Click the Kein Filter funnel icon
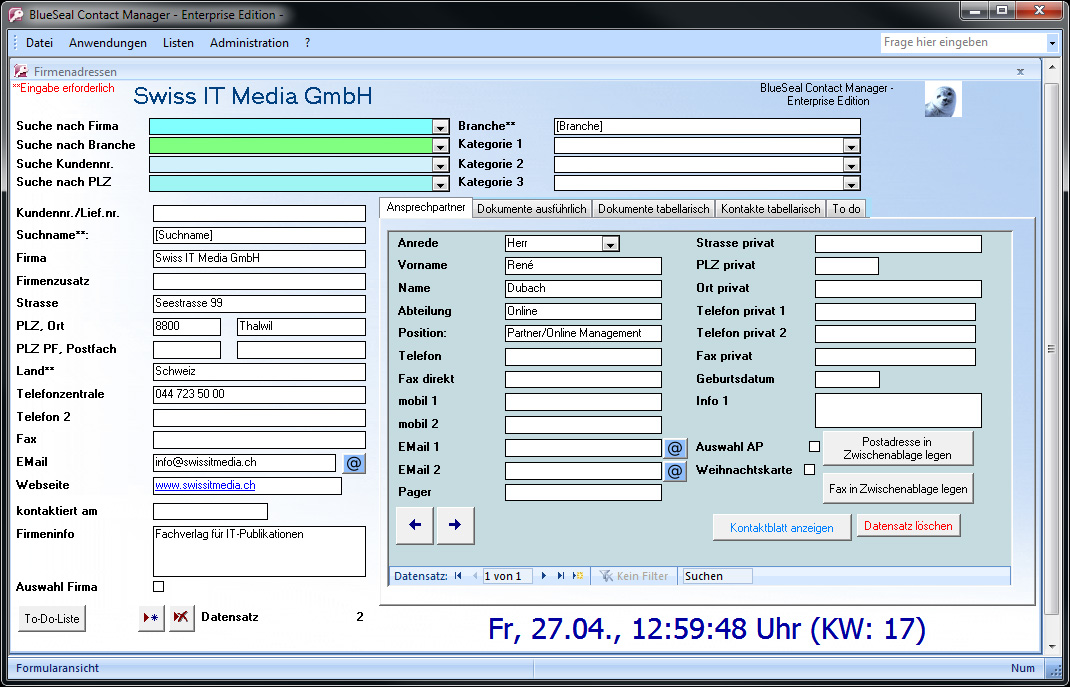 (x=606, y=576)
